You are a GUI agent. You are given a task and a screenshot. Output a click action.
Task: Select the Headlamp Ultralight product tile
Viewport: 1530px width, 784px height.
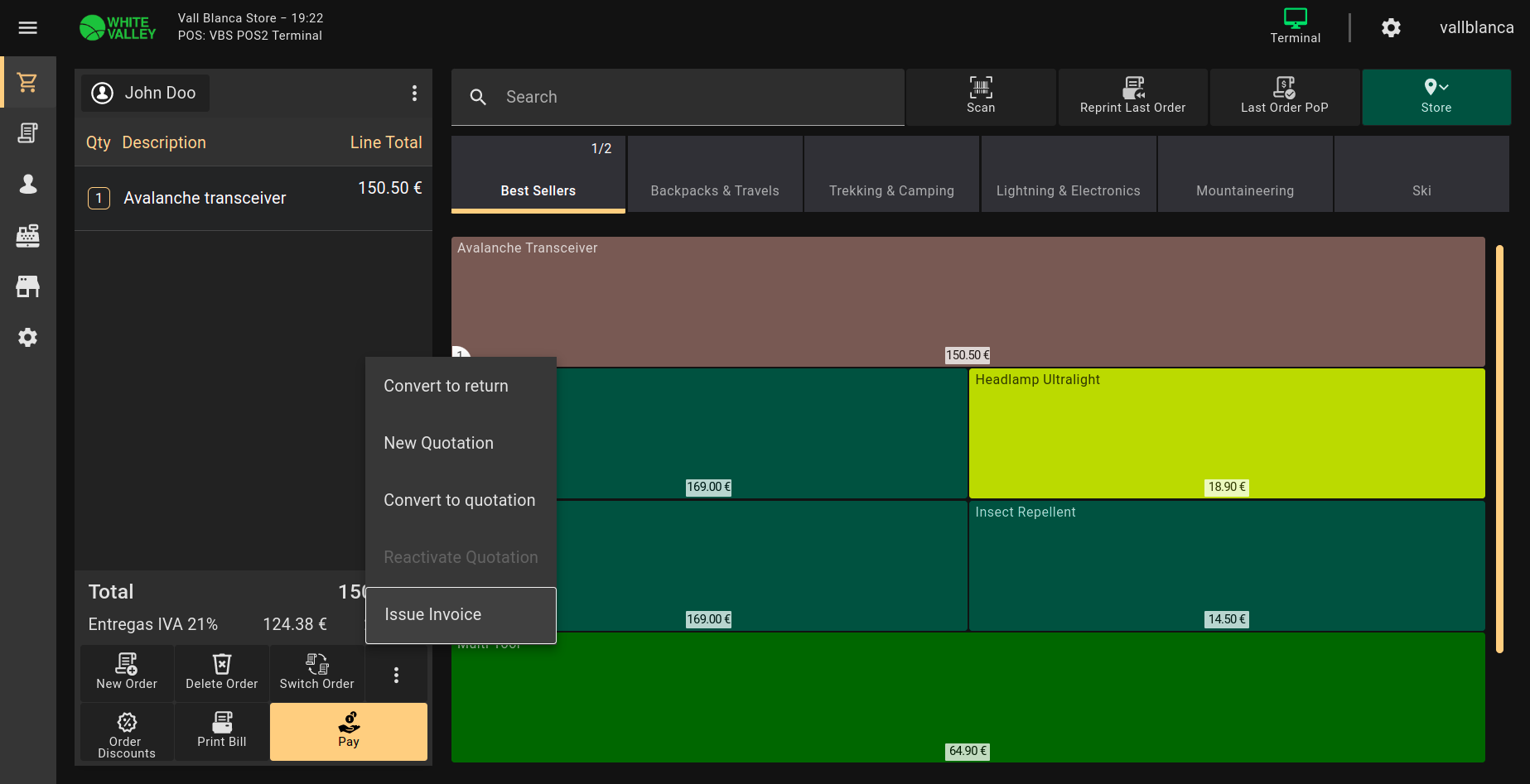[x=1226, y=432]
